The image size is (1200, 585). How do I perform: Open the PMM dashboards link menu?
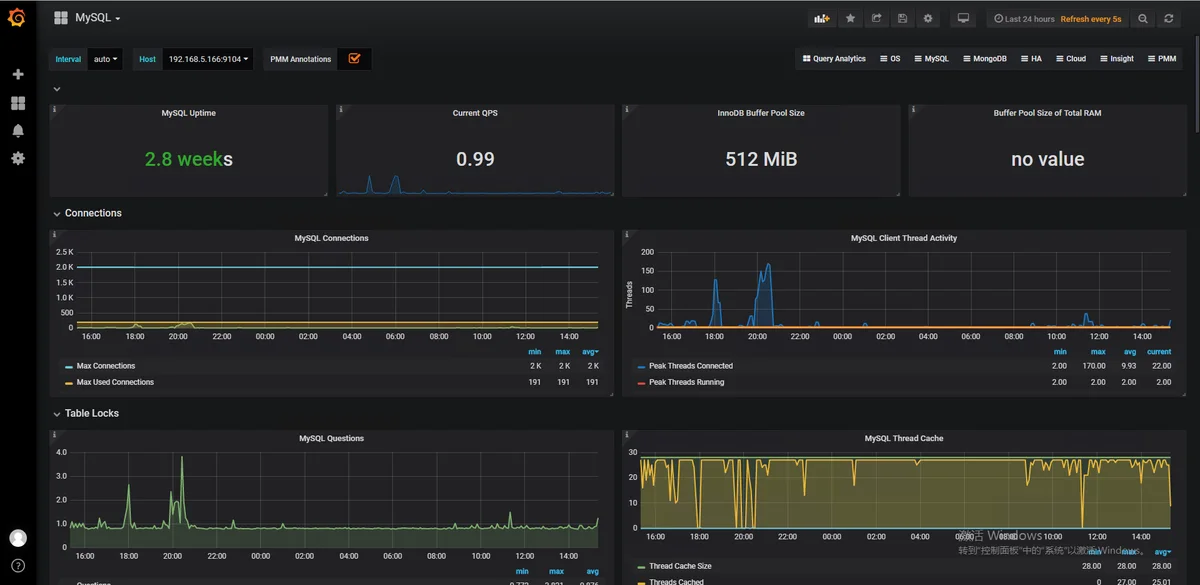tap(1162, 59)
